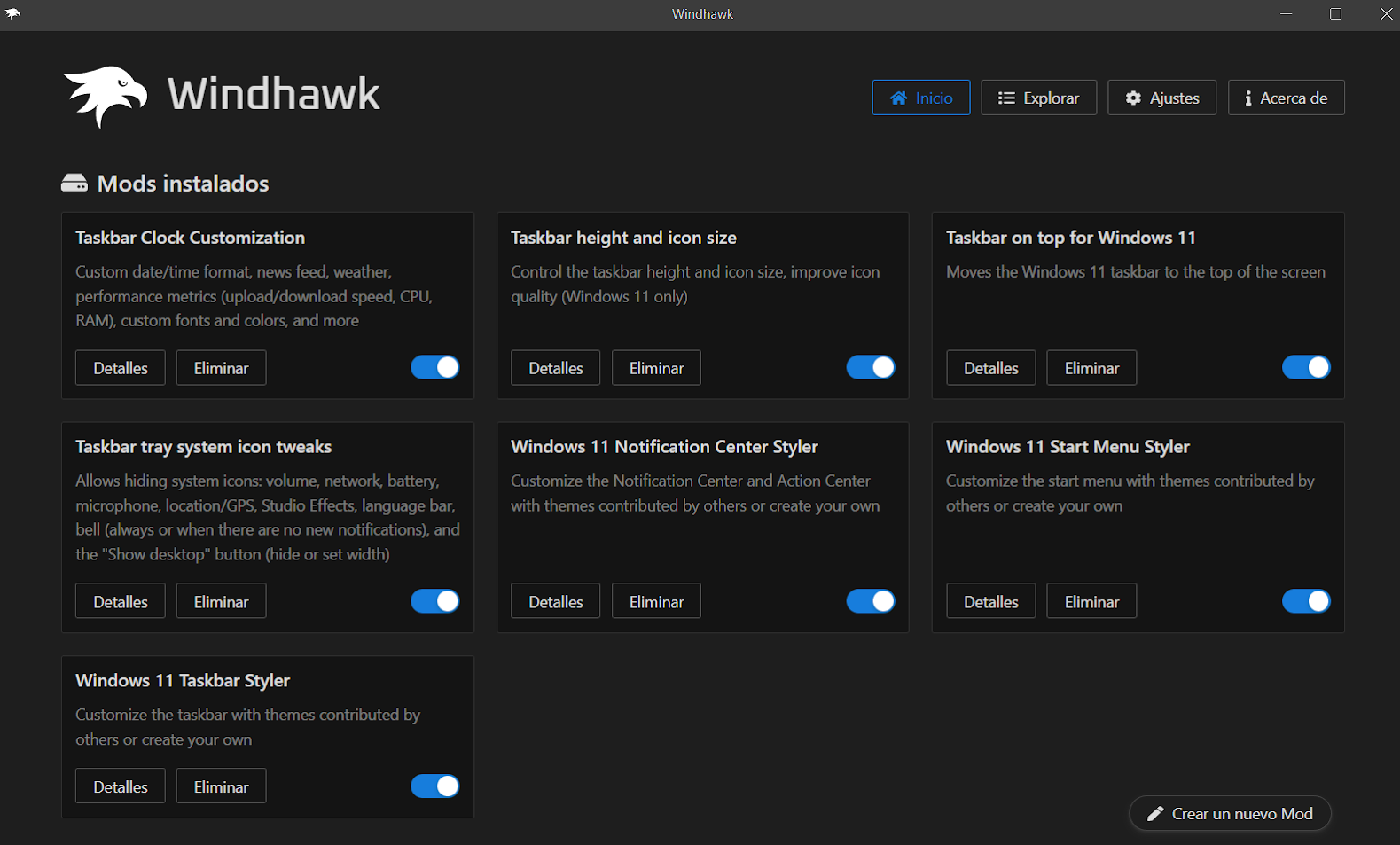Minimize the Windhawk window
The height and width of the screenshot is (845, 1400).
tap(1287, 14)
